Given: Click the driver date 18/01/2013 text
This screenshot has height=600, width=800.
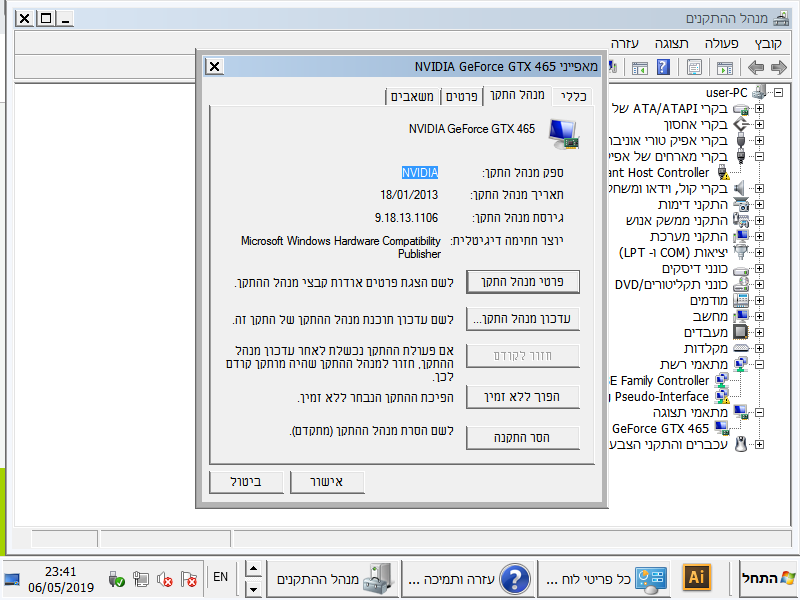Looking at the screenshot, I should click(x=409, y=195).
